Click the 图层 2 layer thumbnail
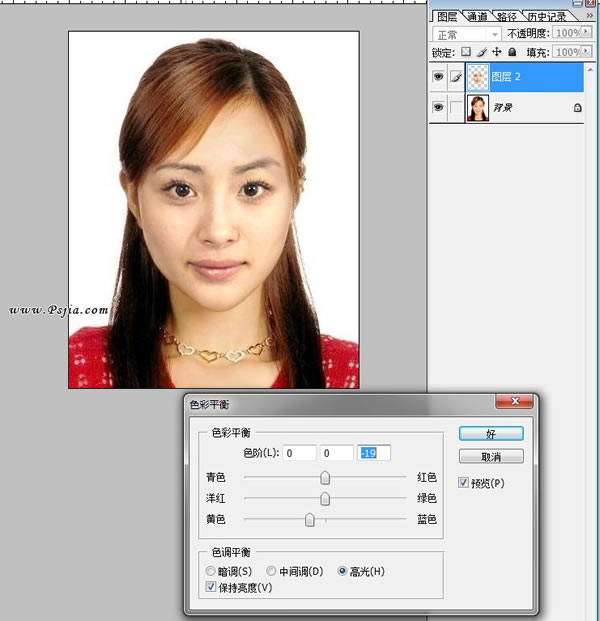This screenshot has height=621, width=600. click(478, 77)
